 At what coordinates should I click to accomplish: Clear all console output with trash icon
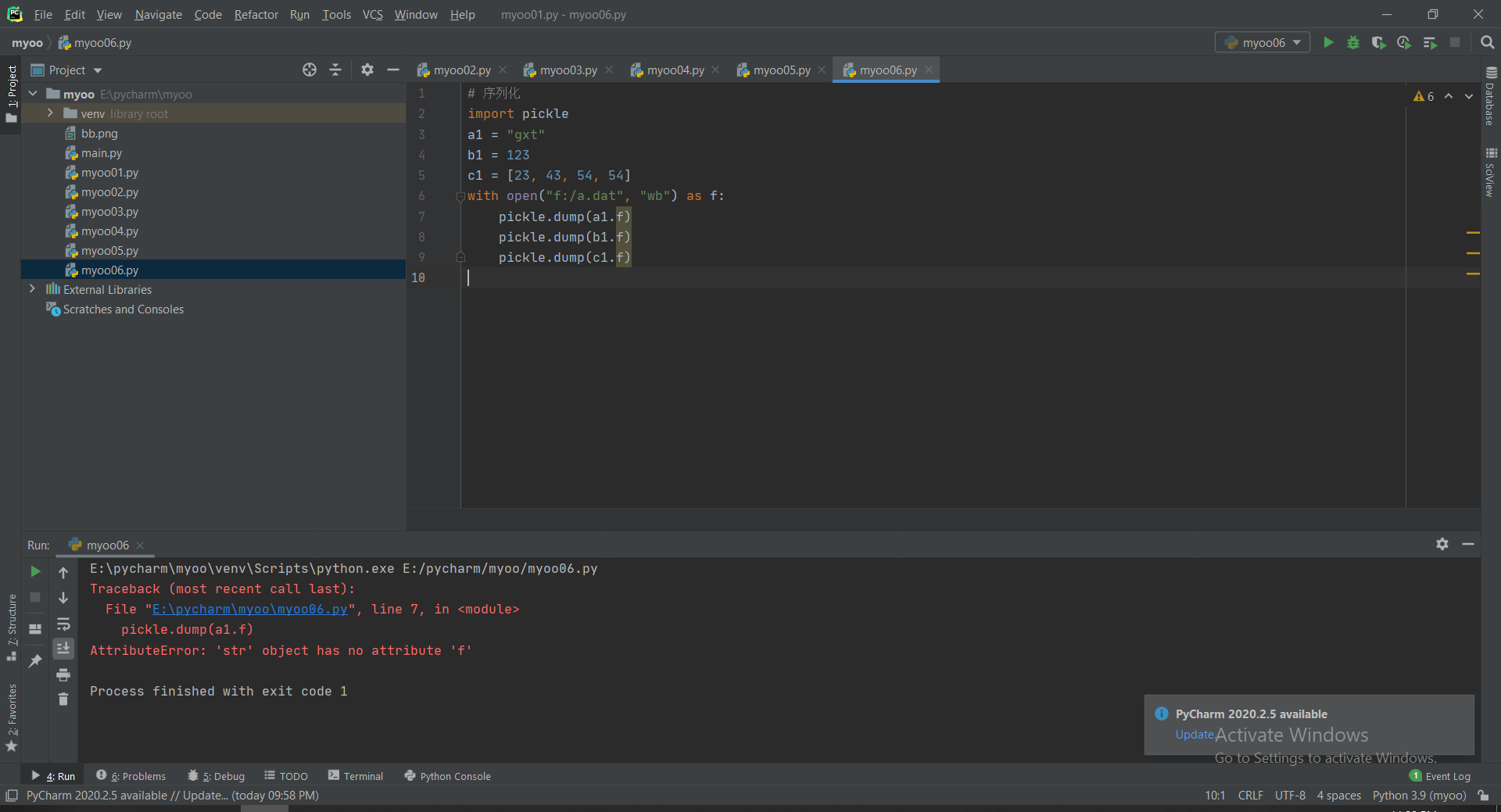63,699
